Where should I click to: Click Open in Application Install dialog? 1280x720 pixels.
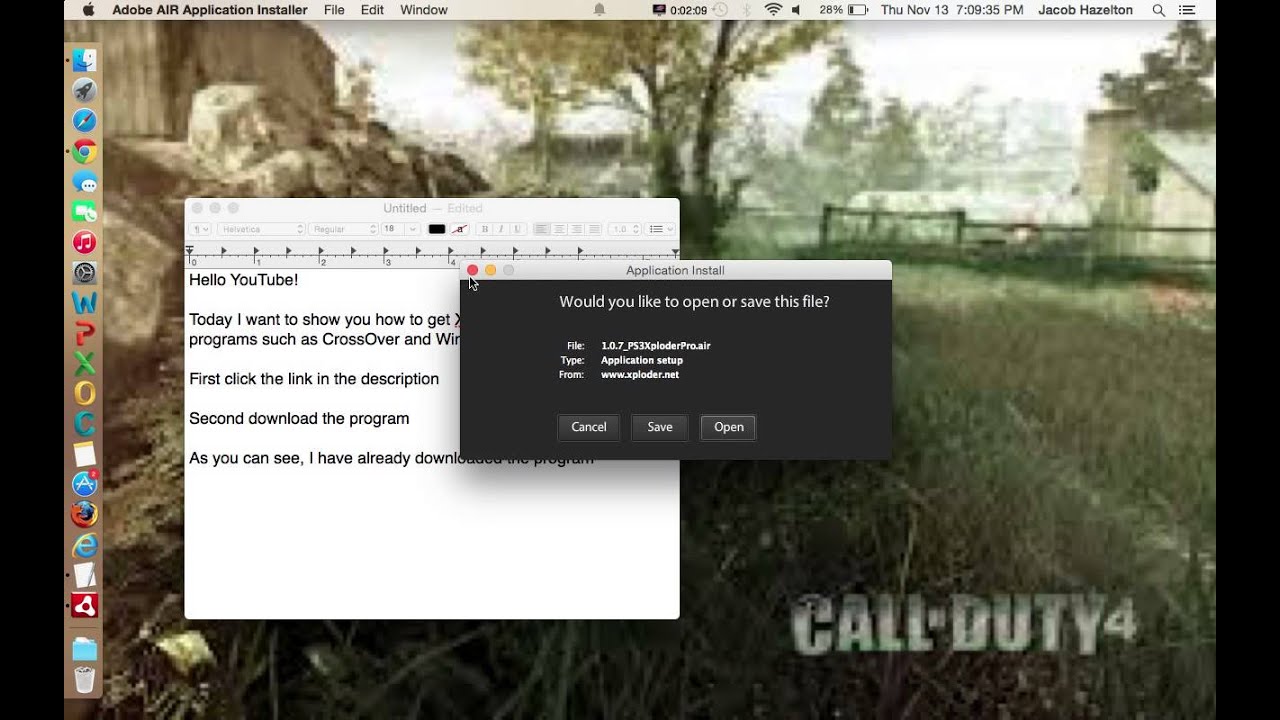tap(729, 427)
